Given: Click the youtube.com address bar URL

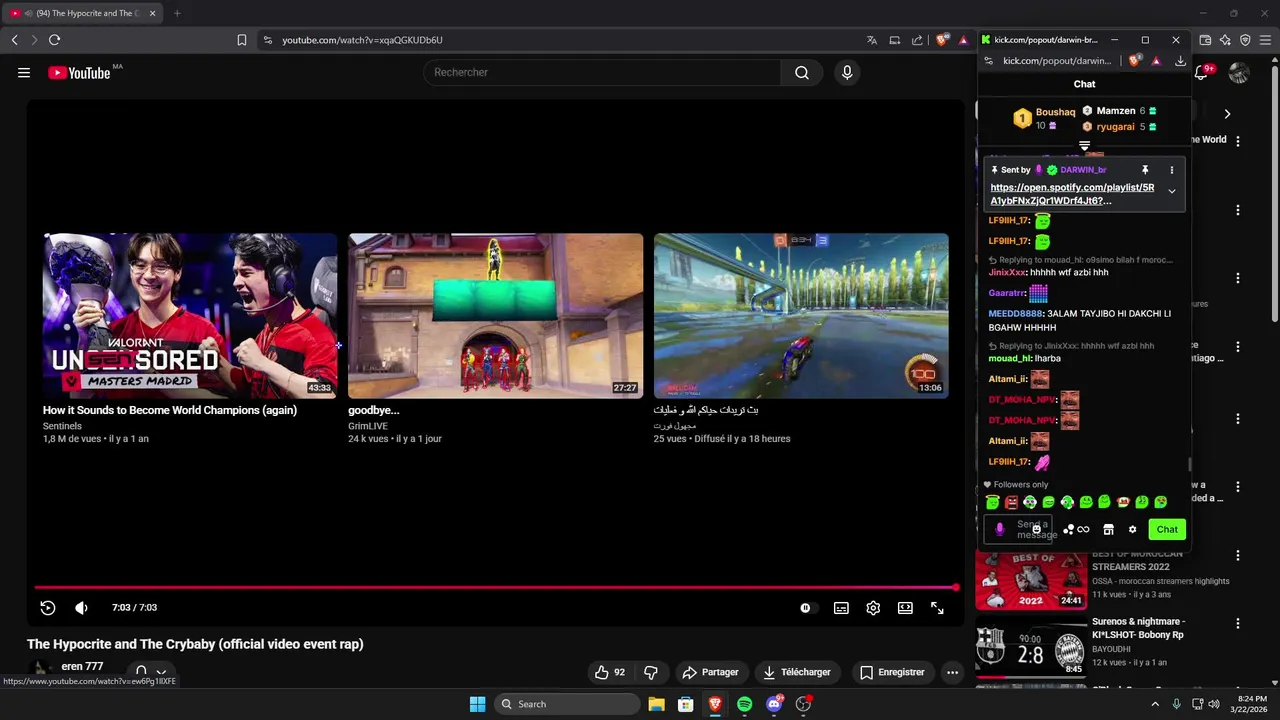Looking at the screenshot, I should [x=362, y=40].
